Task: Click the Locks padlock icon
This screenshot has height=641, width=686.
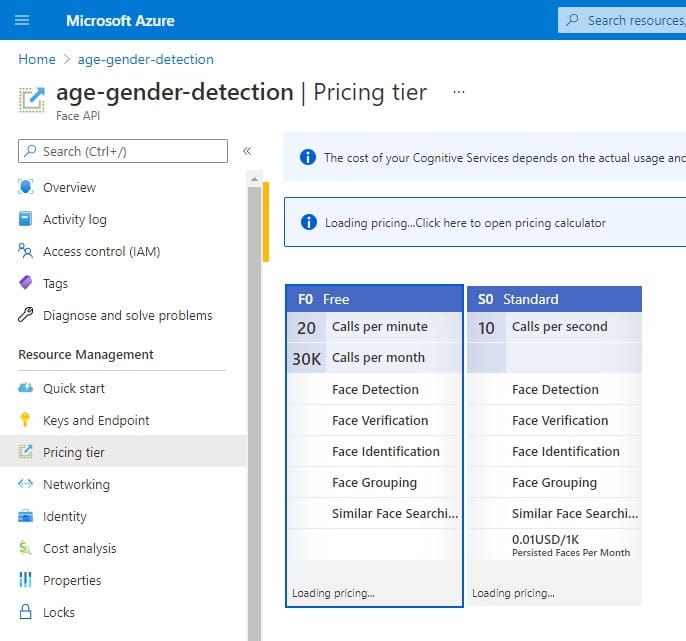Action: click(x=25, y=612)
